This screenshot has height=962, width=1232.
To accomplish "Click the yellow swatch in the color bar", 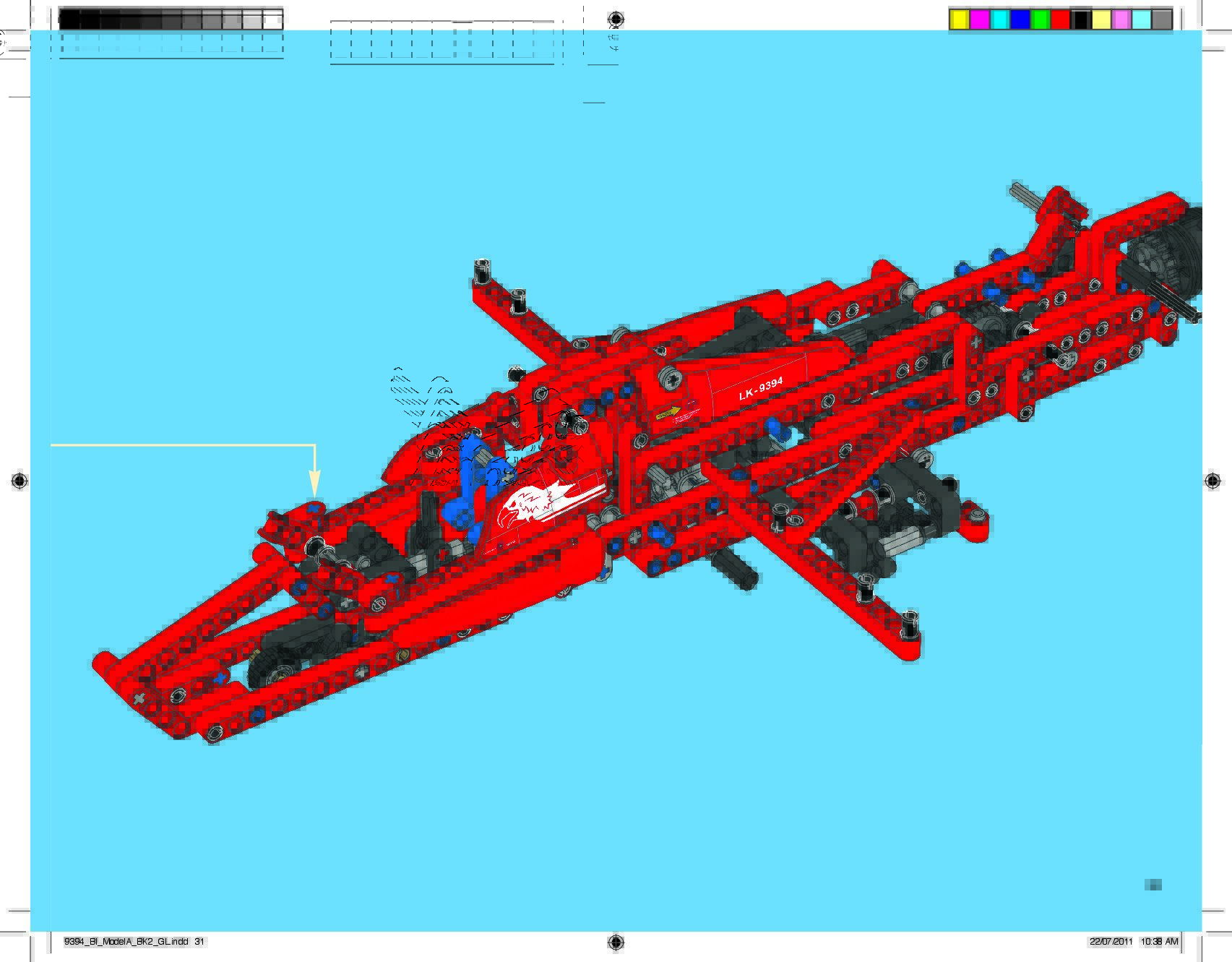I will (x=959, y=20).
